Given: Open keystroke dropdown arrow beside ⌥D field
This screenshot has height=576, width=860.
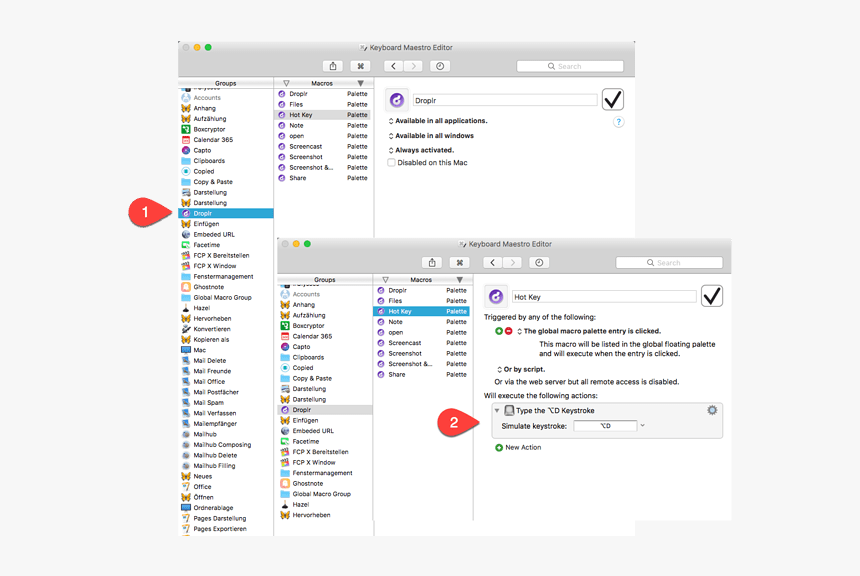Looking at the screenshot, I should [x=643, y=425].
